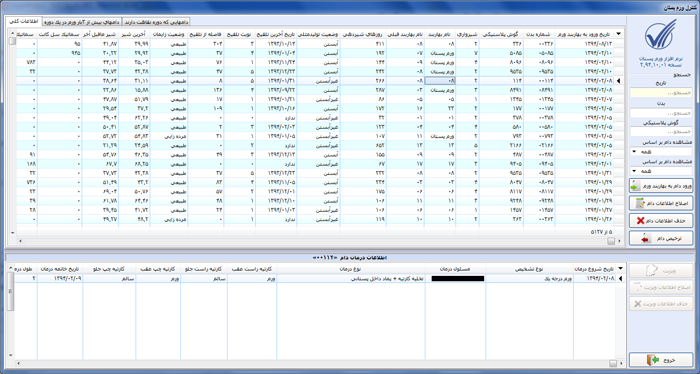This screenshot has height=374, width=700.
Task: Click the ترخیص دام discharge button
Action: pyautogui.click(x=661, y=238)
